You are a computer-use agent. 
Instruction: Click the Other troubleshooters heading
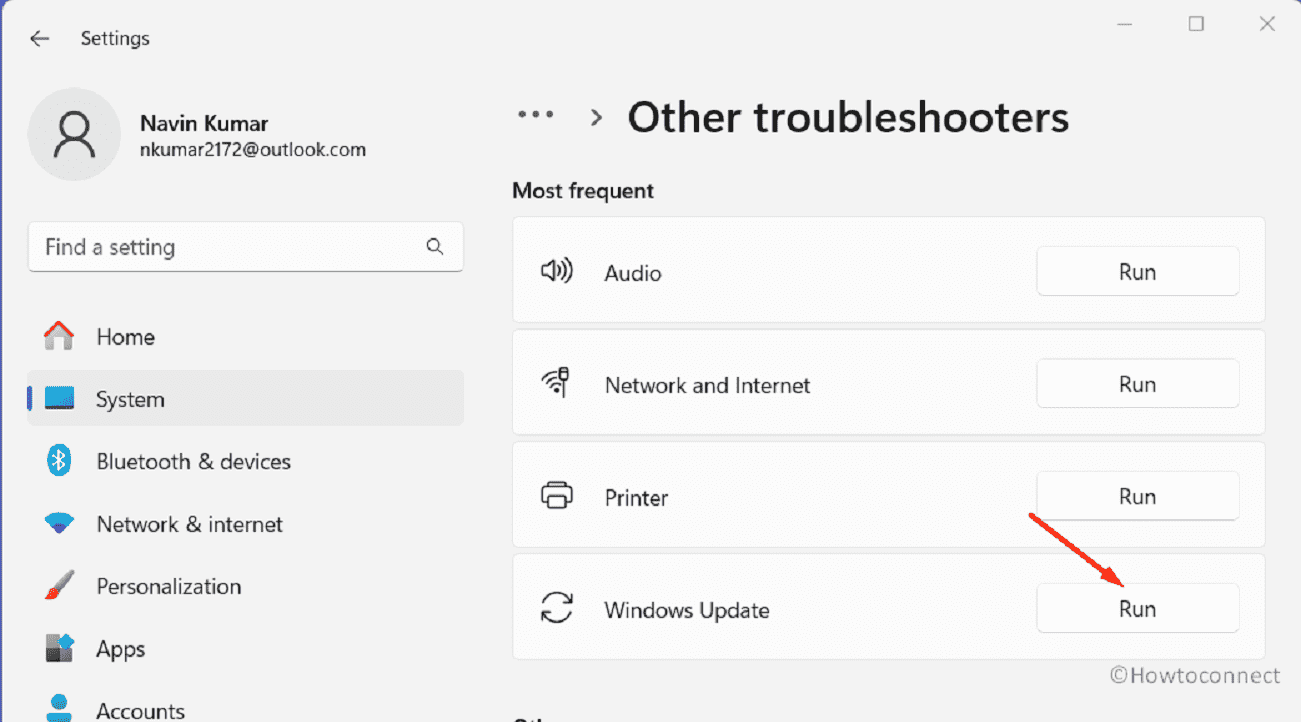point(848,118)
